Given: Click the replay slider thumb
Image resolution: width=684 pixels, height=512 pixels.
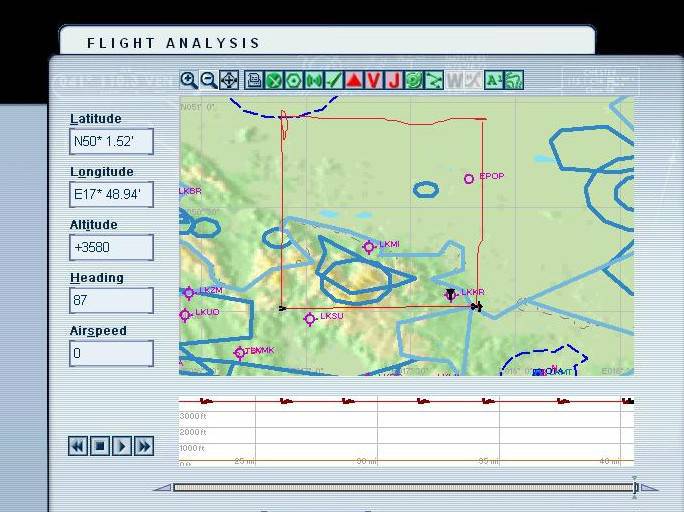Looking at the screenshot, I should point(636,488).
